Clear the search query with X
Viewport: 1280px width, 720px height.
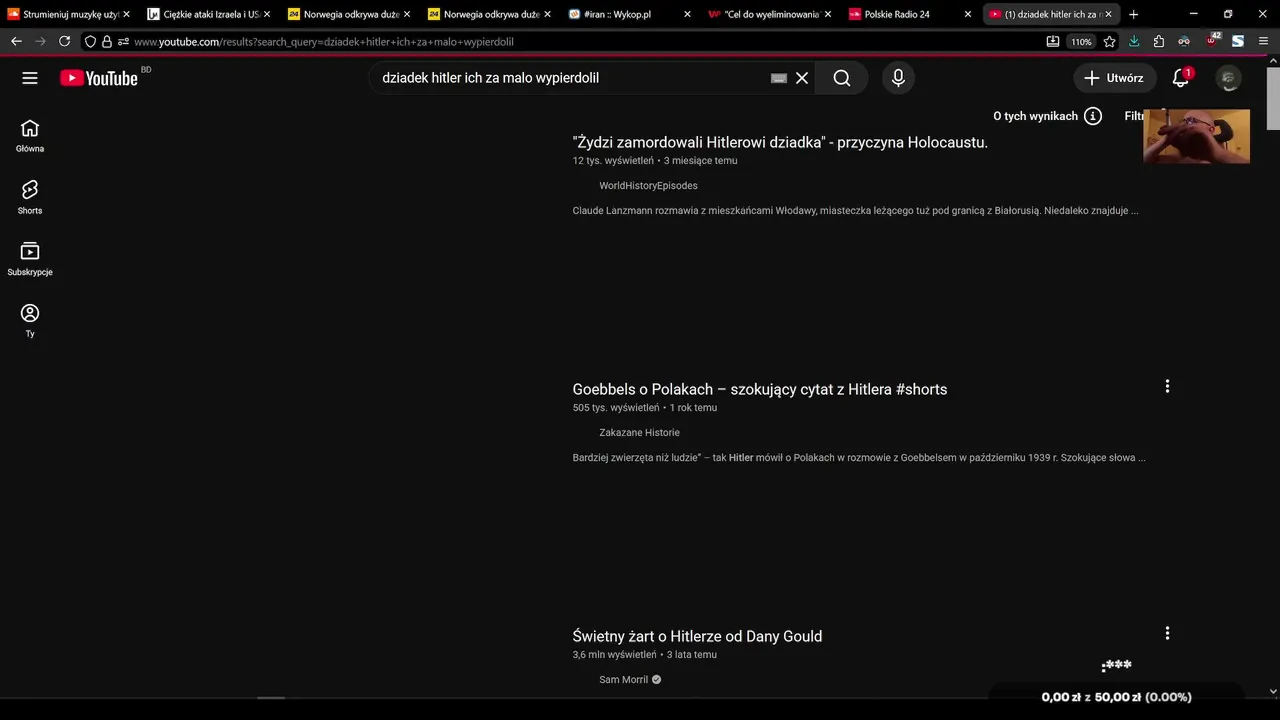point(802,78)
